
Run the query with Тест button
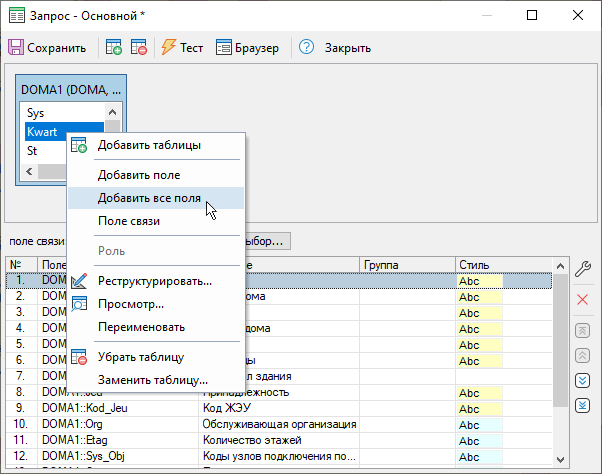click(x=181, y=48)
